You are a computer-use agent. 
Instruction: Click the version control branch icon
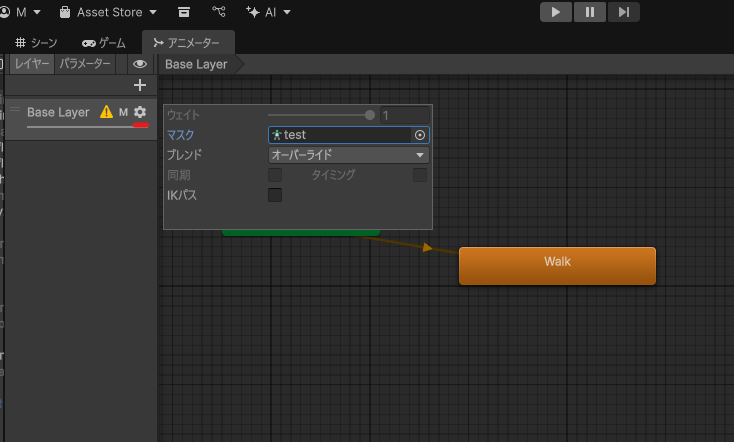point(219,12)
